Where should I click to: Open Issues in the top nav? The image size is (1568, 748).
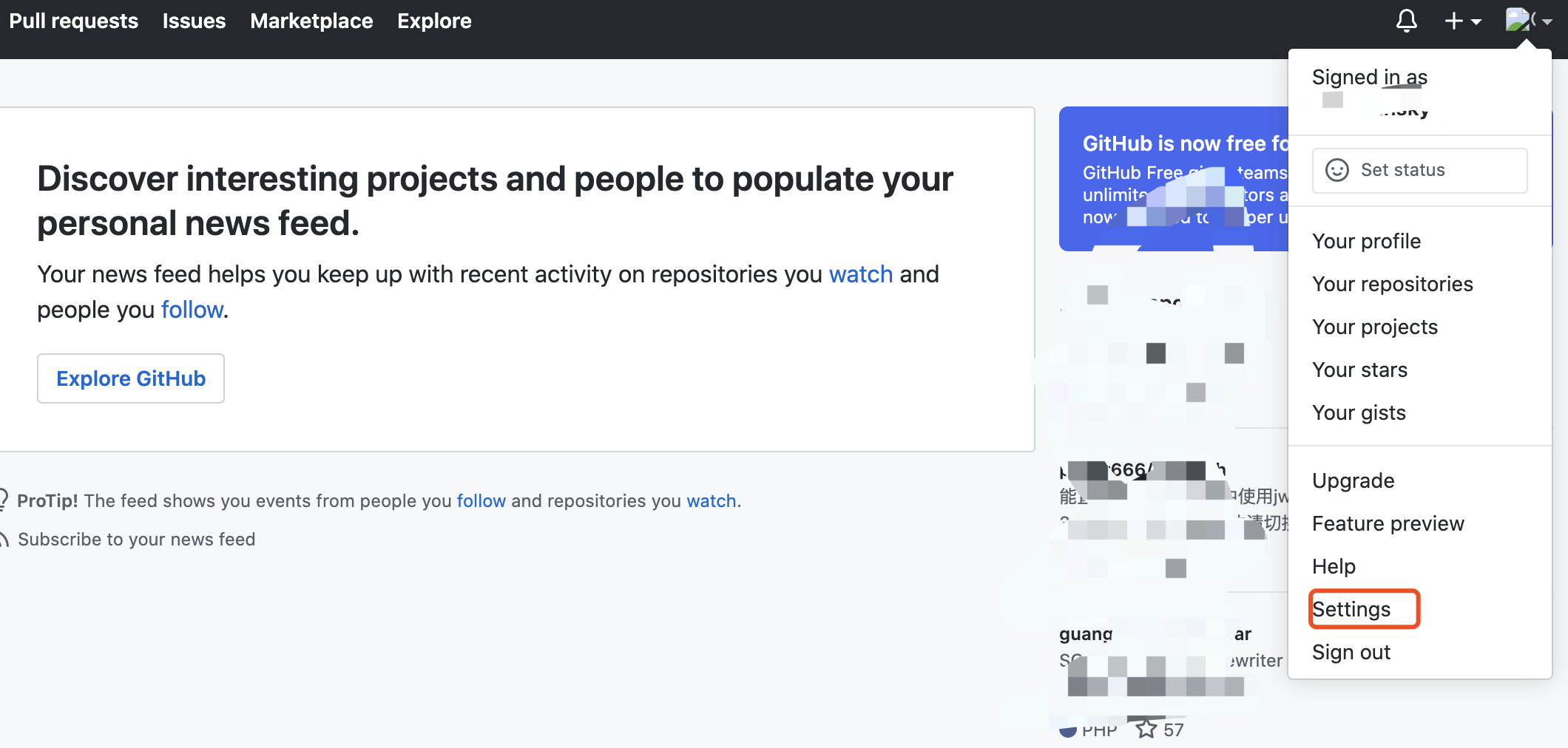pos(194,21)
